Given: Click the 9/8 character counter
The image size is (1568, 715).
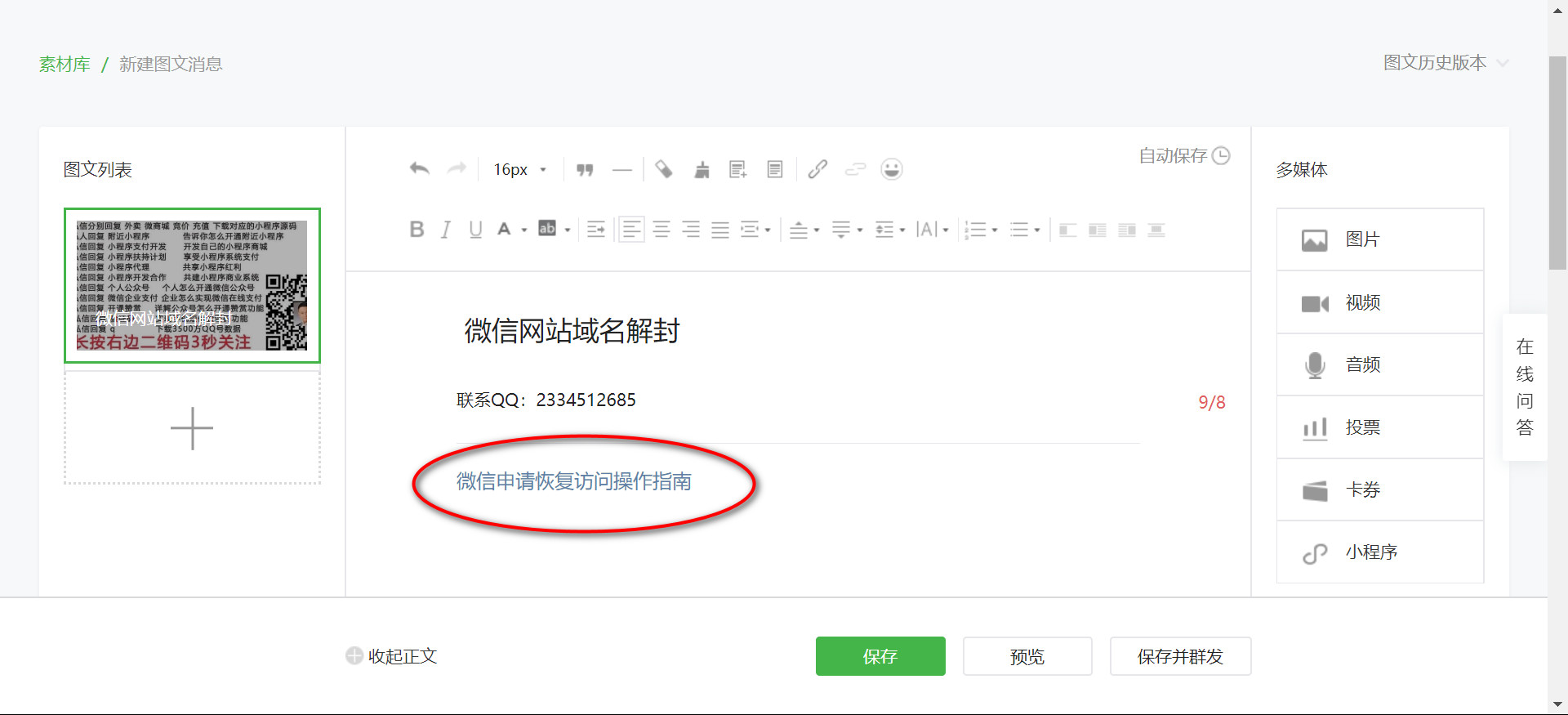Looking at the screenshot, I should point(1212,402).
